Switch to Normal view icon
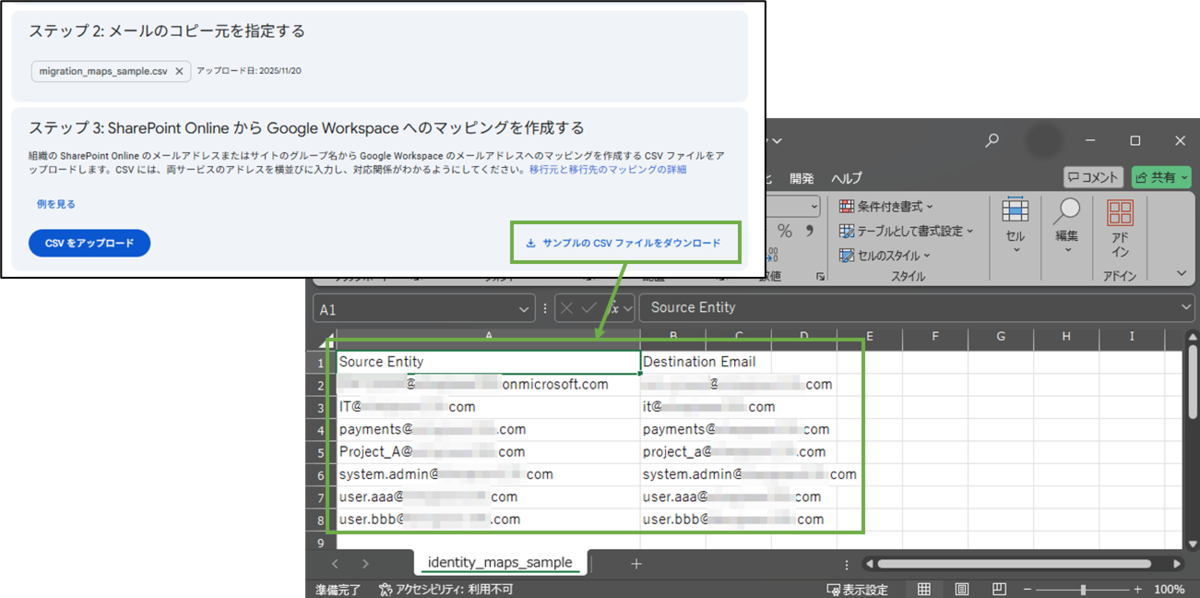Screen dimensions: 1200x598 [924, 589]
